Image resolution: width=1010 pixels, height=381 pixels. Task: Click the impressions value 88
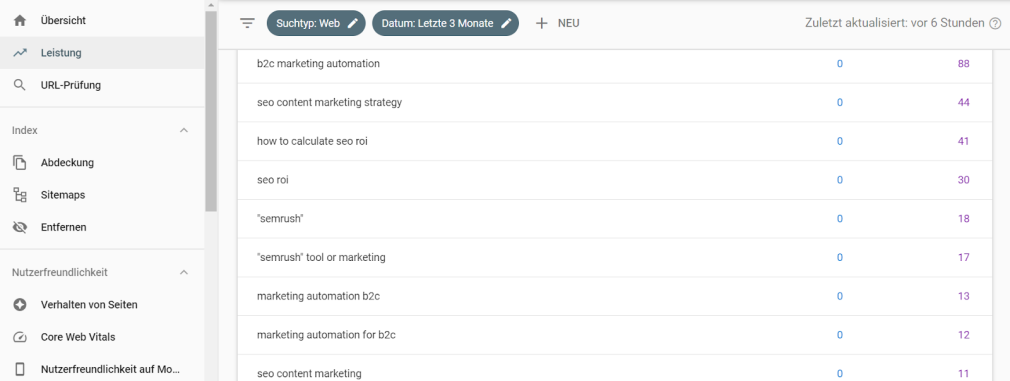[964, 64]
